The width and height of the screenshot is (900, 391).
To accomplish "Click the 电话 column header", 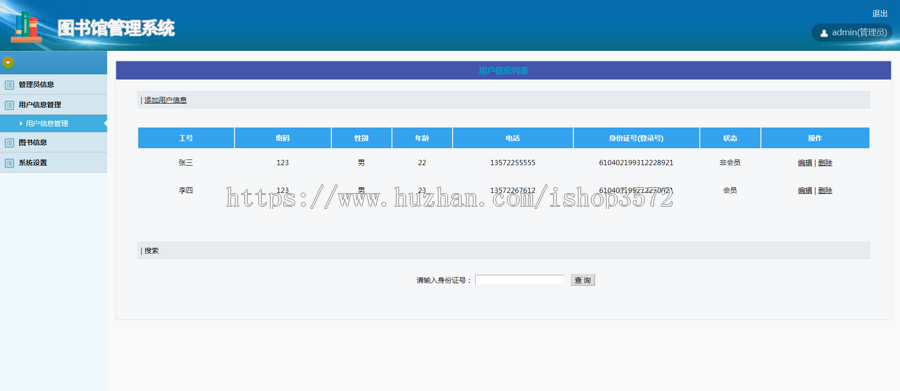I will pyautogui.click(x=513, y=138).
